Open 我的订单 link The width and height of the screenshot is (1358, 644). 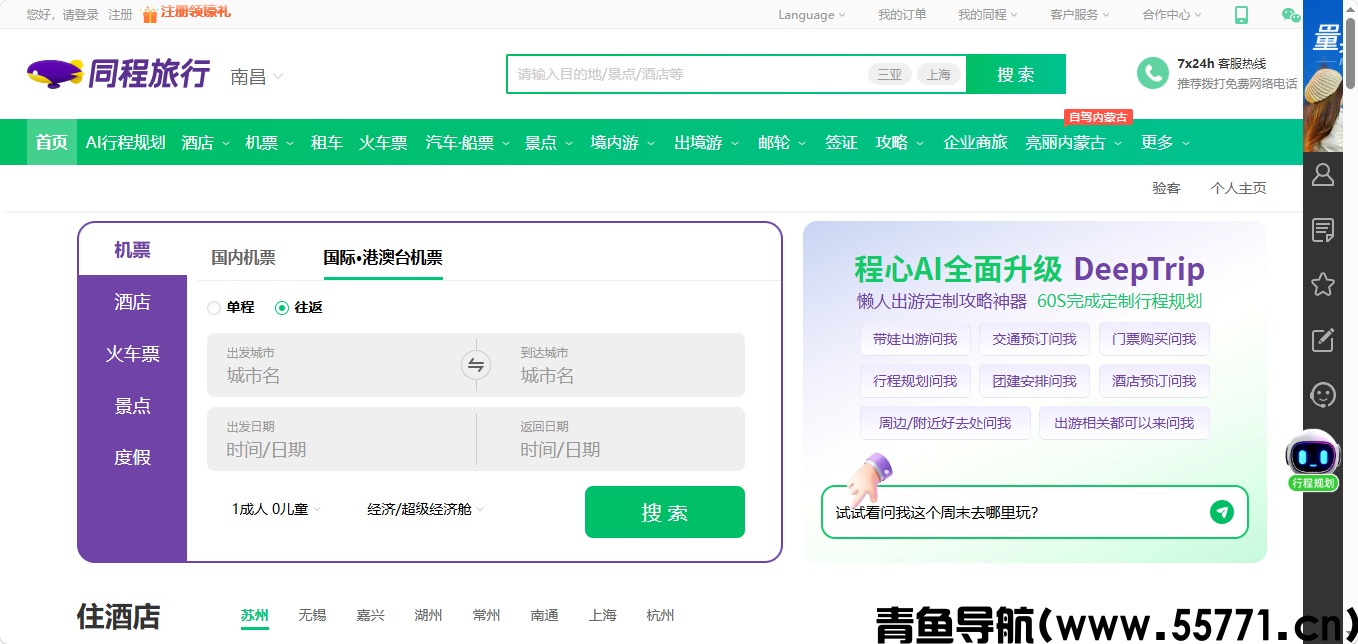(x=902, y=15)
